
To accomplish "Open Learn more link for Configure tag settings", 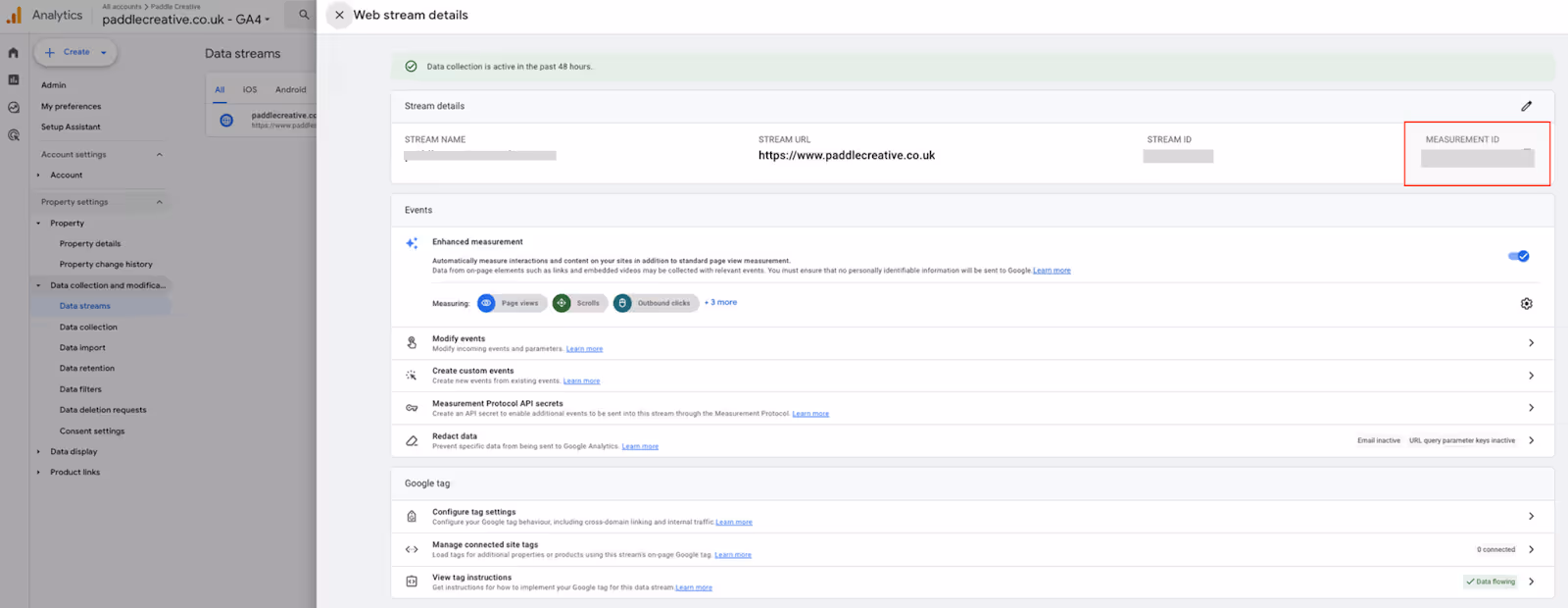I will [x=734, y=523].
